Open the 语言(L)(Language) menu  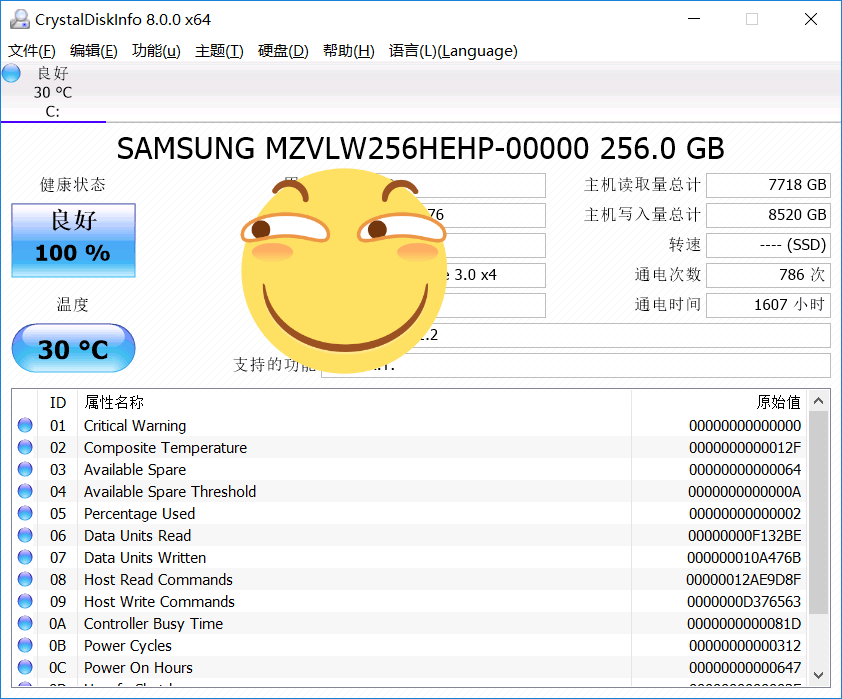[x=453, y=51]
